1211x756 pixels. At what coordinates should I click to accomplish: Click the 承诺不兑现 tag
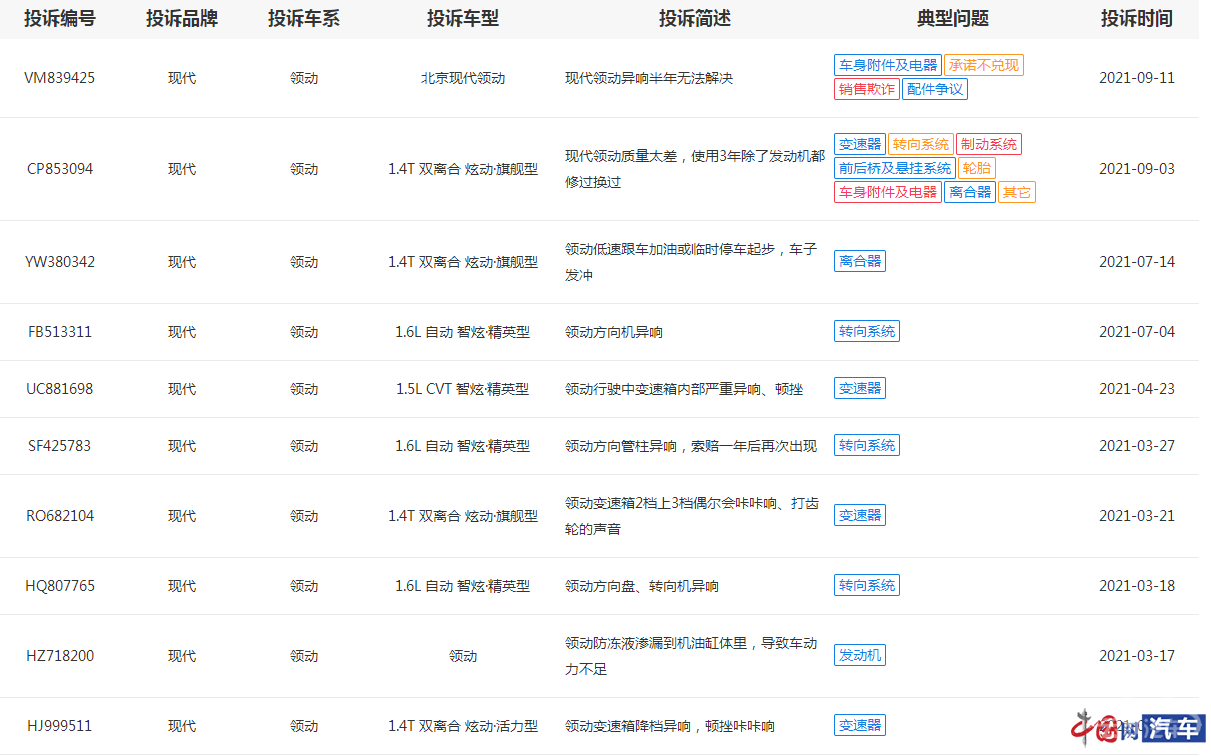point(984,65)
